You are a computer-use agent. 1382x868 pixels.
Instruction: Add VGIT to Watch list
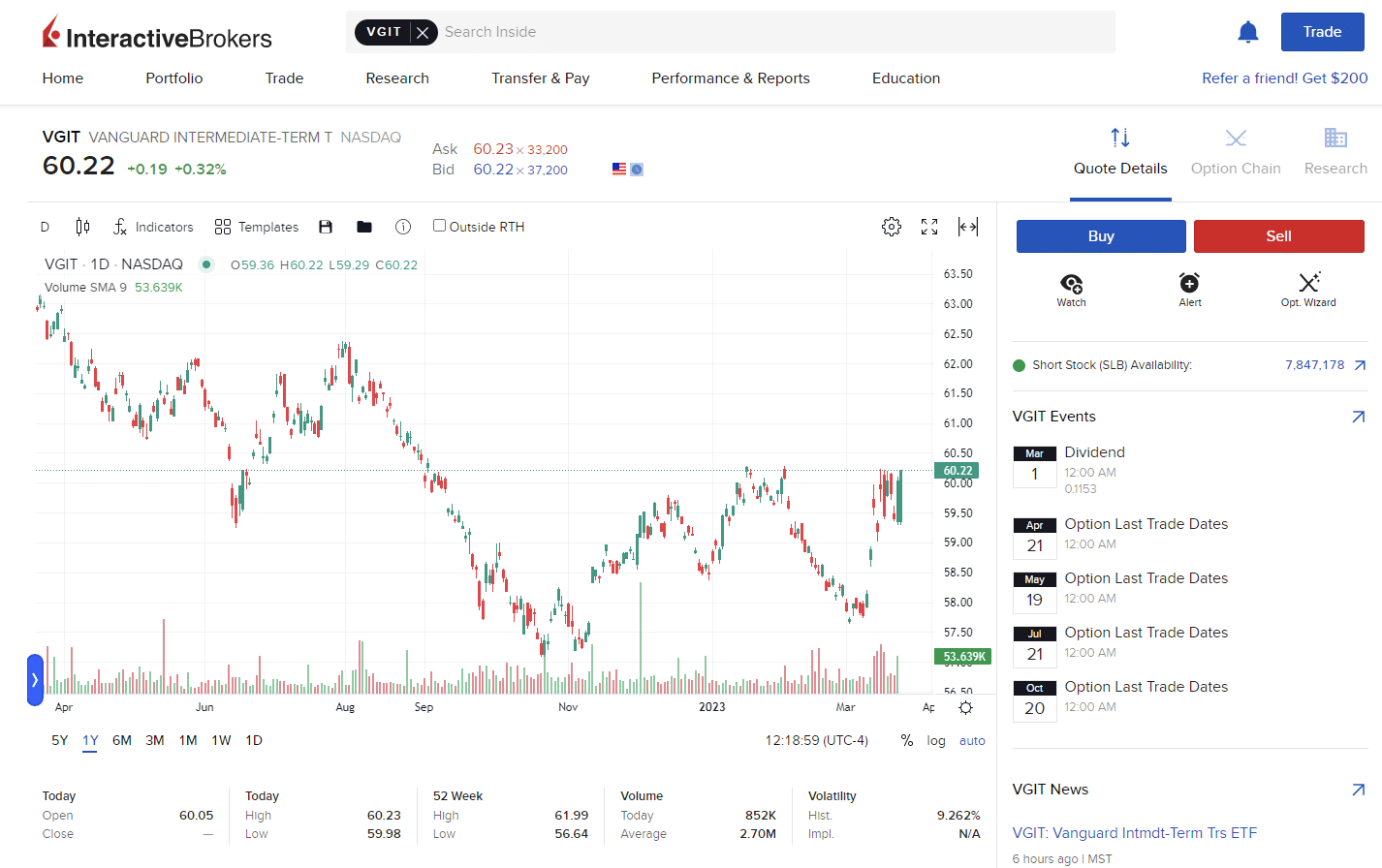(1071, 290)
